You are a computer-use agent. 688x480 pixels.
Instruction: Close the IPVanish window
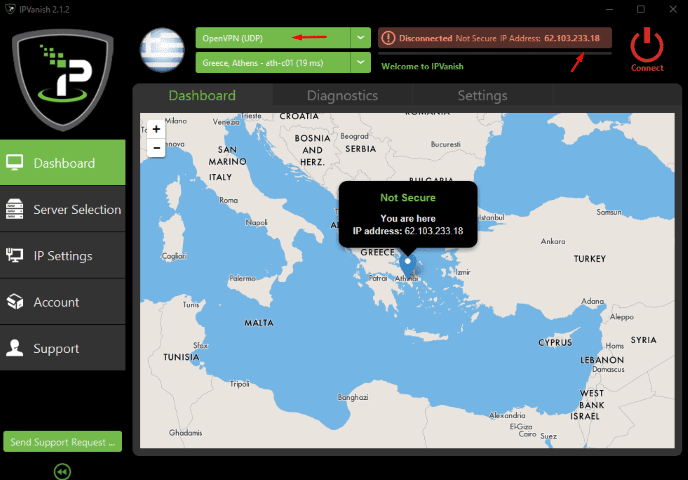coord(673,9)
